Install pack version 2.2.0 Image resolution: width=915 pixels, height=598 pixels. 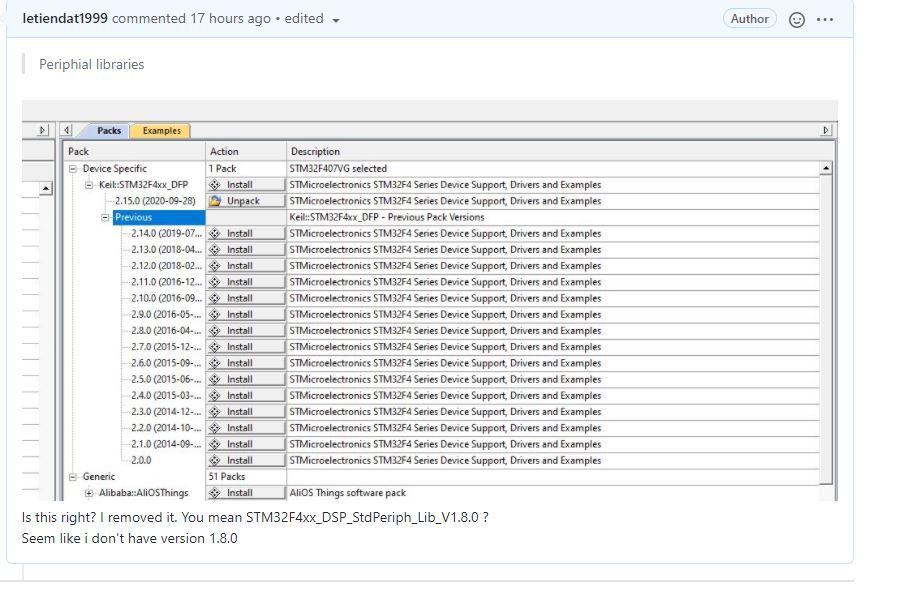click(x=246, y=428)
